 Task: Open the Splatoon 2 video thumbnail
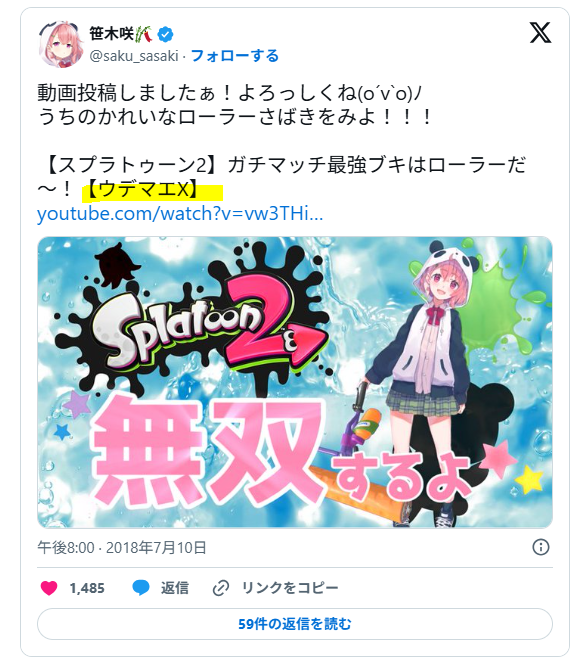tap(295, 382)
